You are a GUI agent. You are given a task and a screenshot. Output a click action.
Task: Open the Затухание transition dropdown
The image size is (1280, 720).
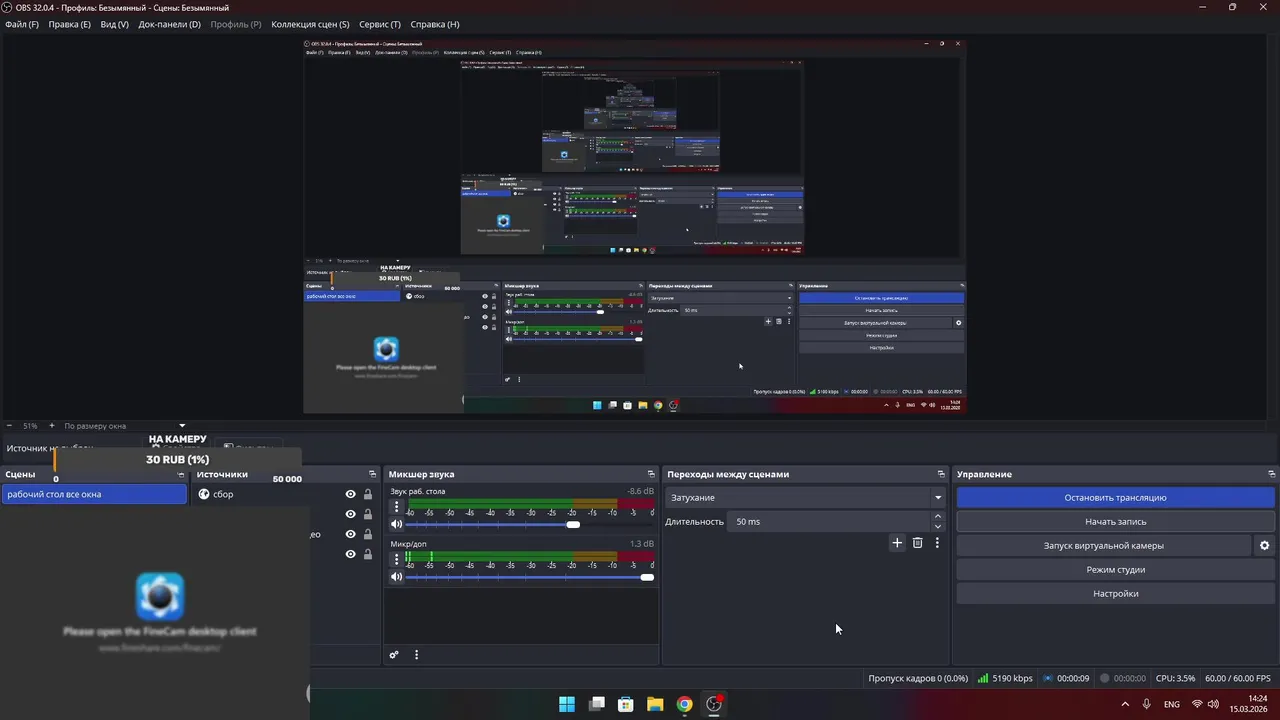pos(806,498)
